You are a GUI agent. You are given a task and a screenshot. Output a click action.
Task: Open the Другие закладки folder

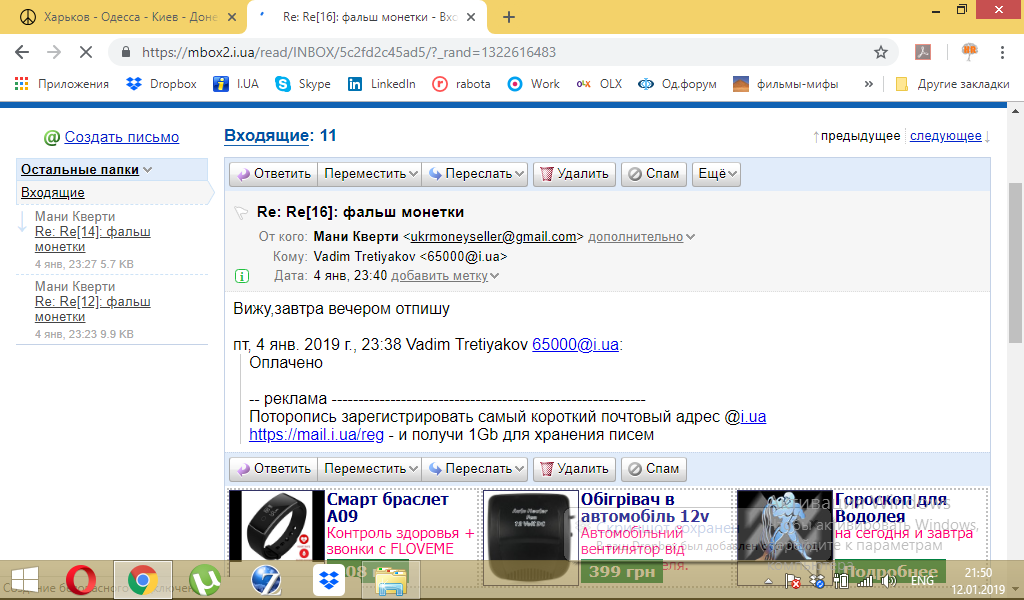[952, 84]
